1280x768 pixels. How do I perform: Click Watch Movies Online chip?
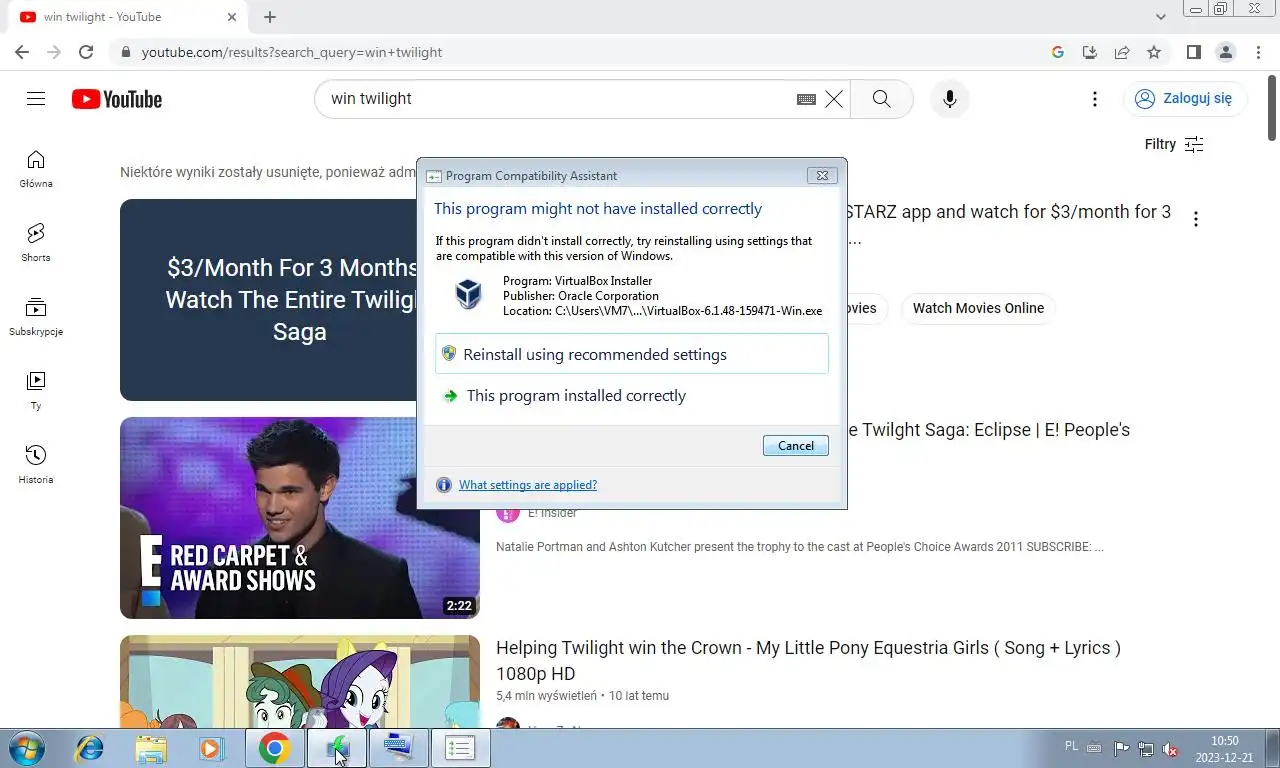(x=978, y=308)
